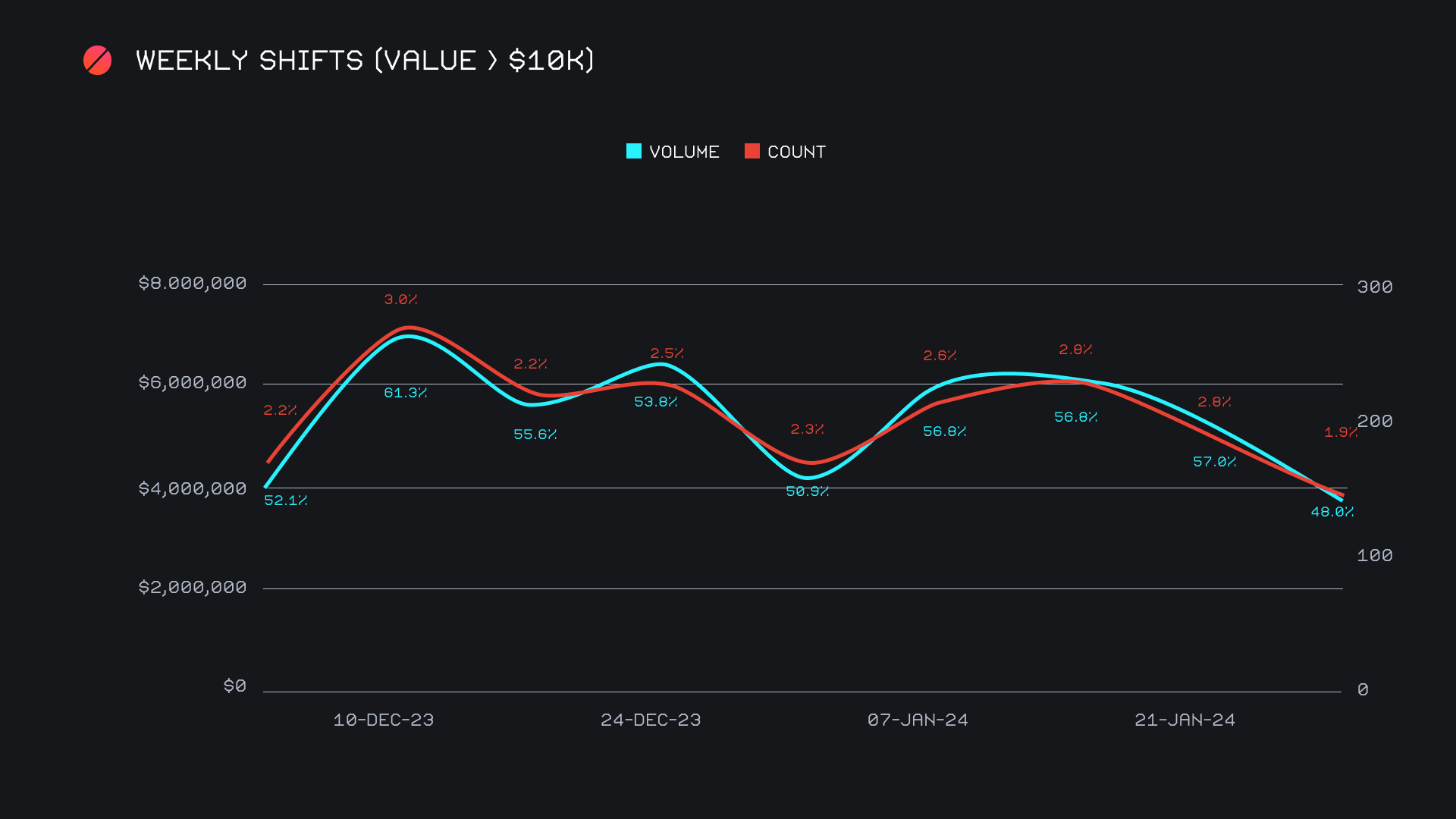Select the 24-DEC-23 date axis label
Viewport: 1456px width, 819px height.
(x=651, y=720)
